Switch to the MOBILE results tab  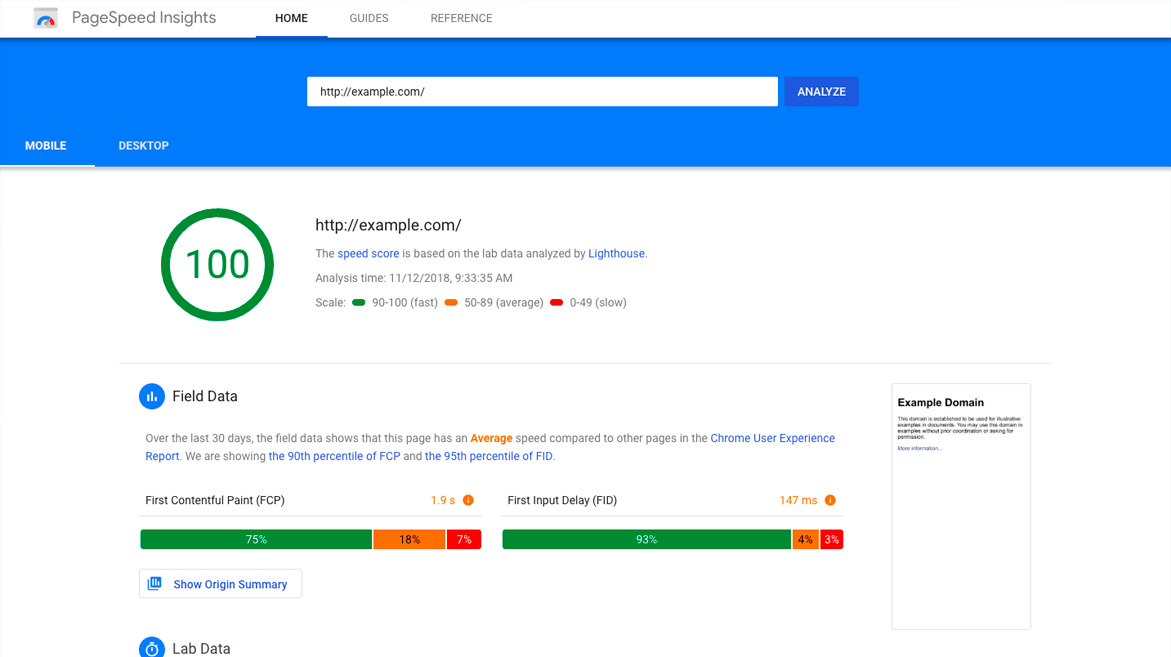[46, 146]
